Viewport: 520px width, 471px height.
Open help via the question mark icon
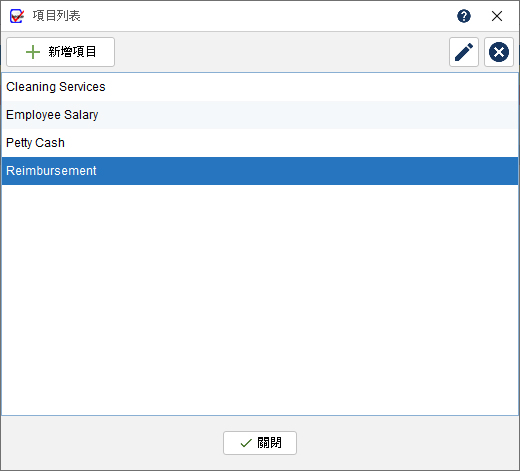click(464, 16)
